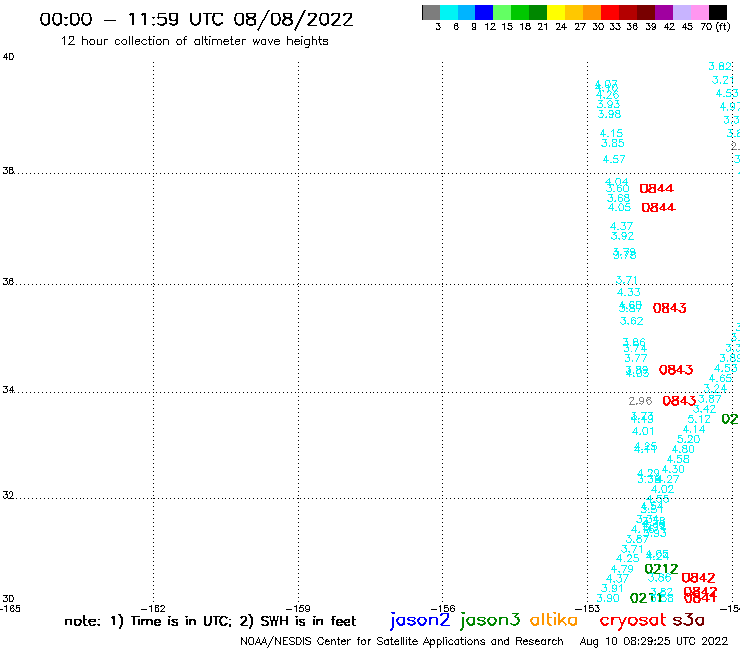Click the 'NOAA/NESDIS Center for Satellite Applications and Research' credit
This screenshot has height=650, width=740.
[402, 641]
